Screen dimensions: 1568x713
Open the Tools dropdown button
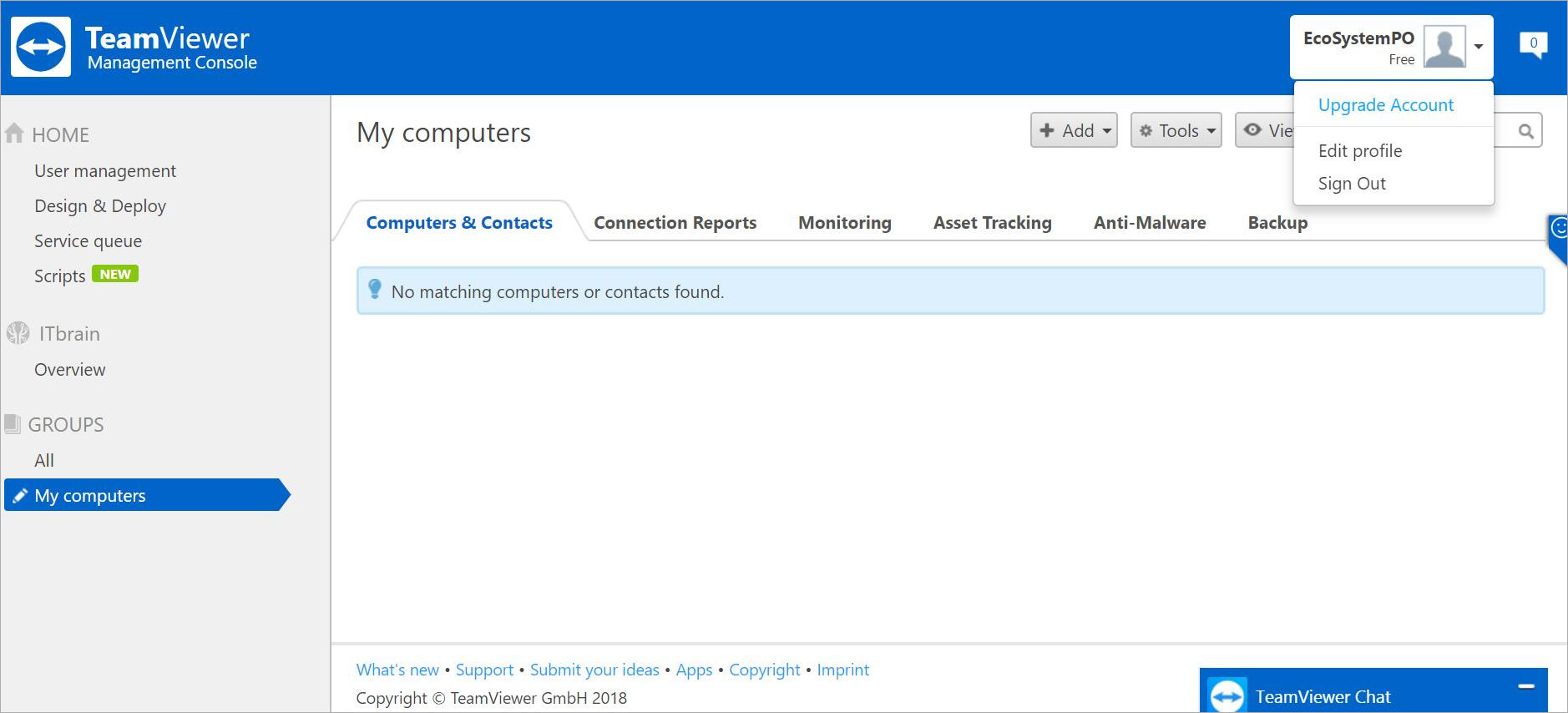click(x=1176, y=130)
